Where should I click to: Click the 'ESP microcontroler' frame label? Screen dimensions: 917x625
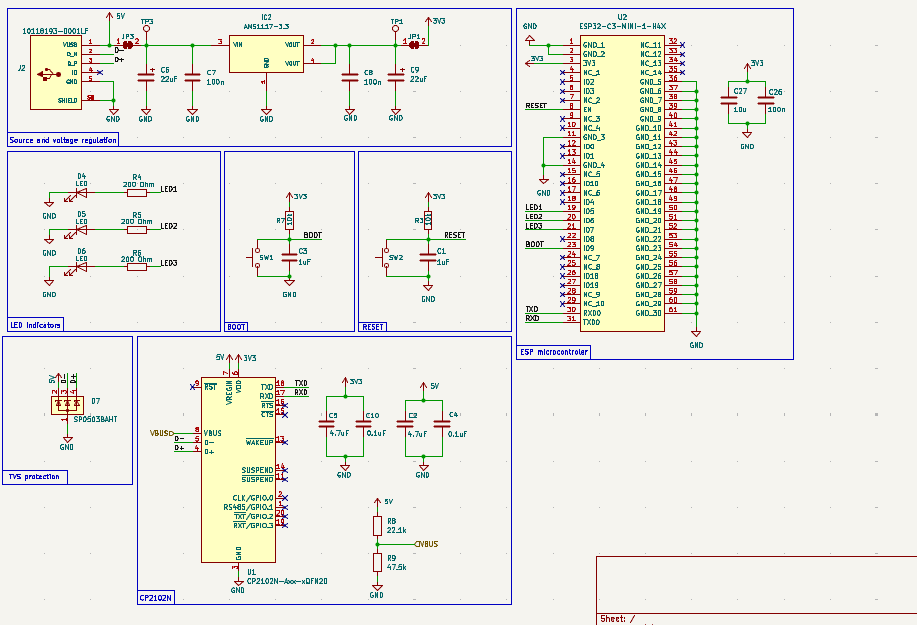click(x=554, y=353)
